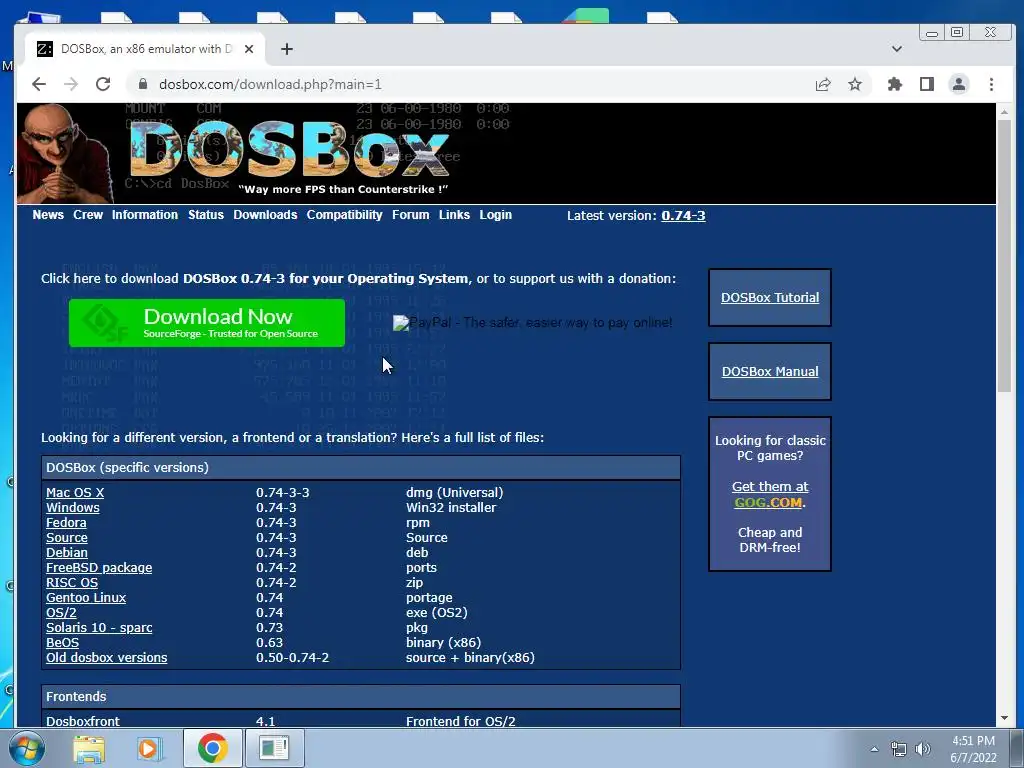
Task: Open Windows Explorer from the taskbar
Action: pyautogui.click(x=89, y=748)
